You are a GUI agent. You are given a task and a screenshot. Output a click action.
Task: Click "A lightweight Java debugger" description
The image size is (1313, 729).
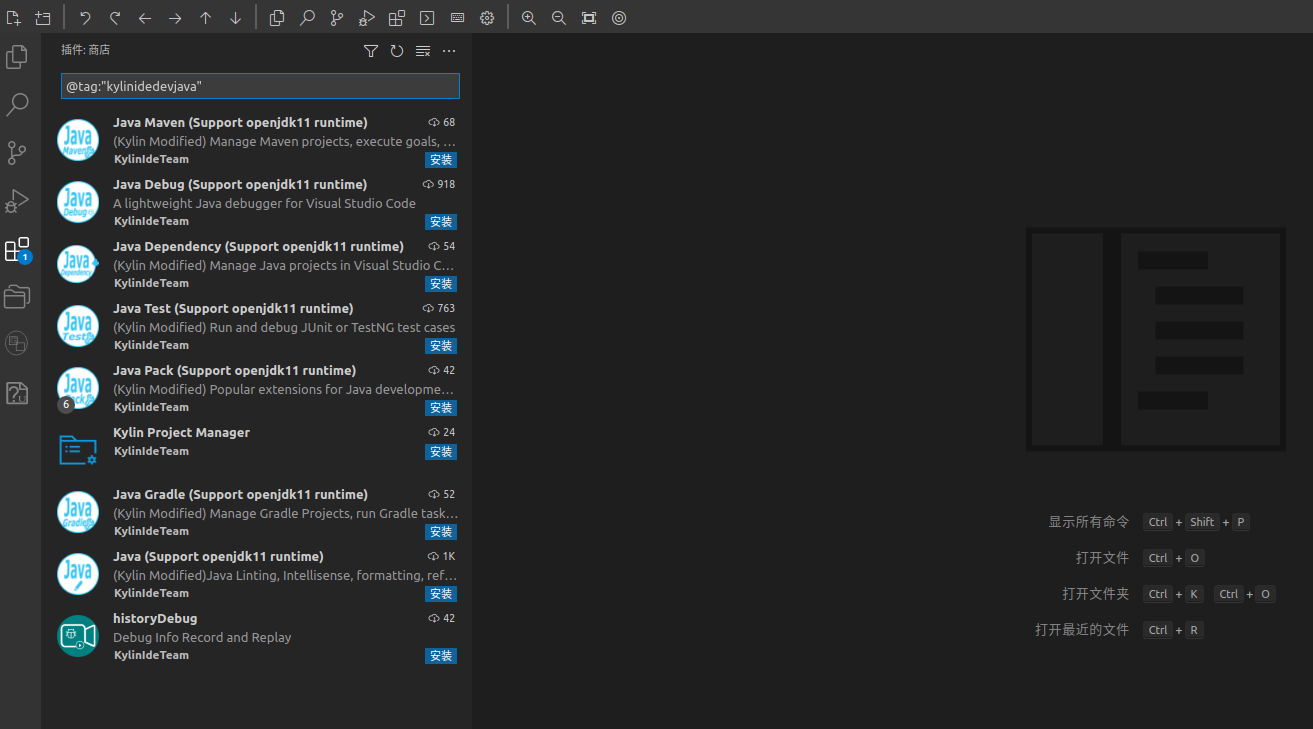click(264, 203)
